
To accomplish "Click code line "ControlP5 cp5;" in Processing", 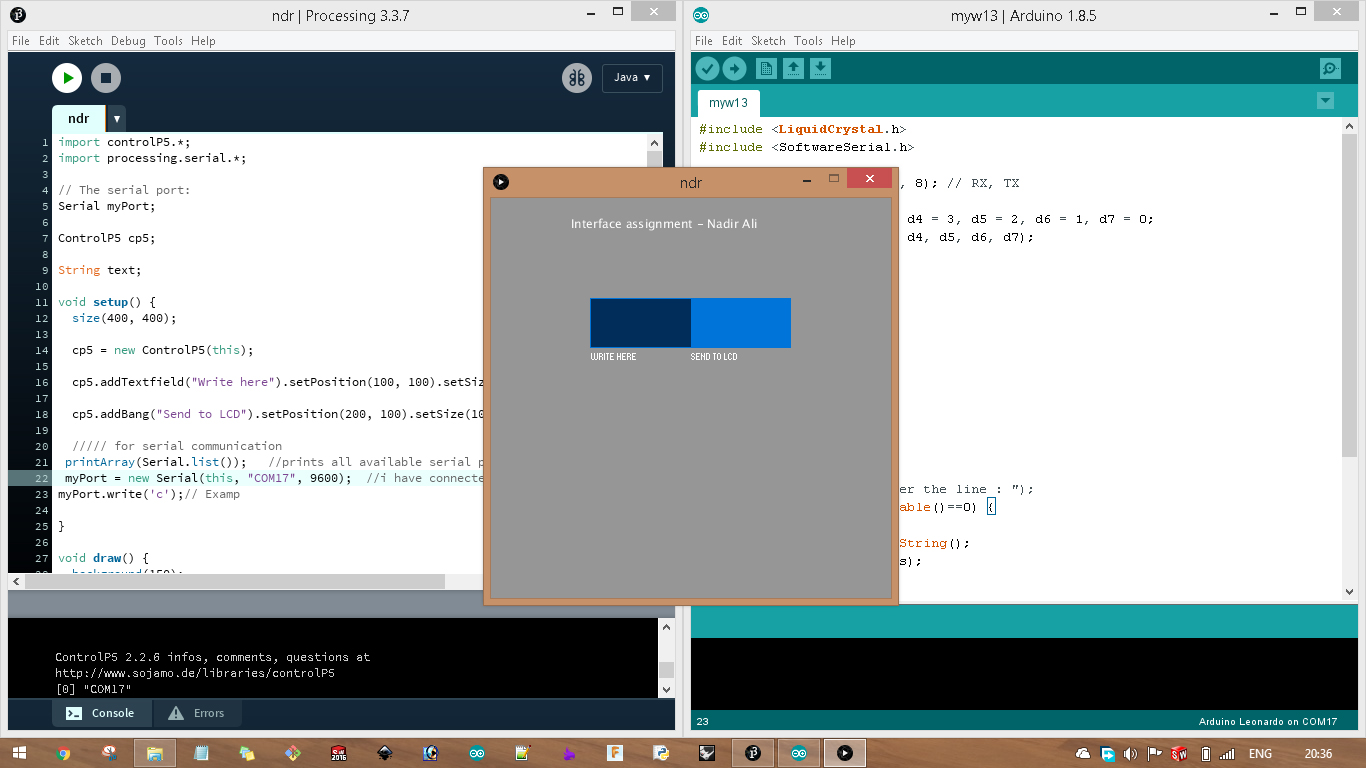I will click(107, 238).
